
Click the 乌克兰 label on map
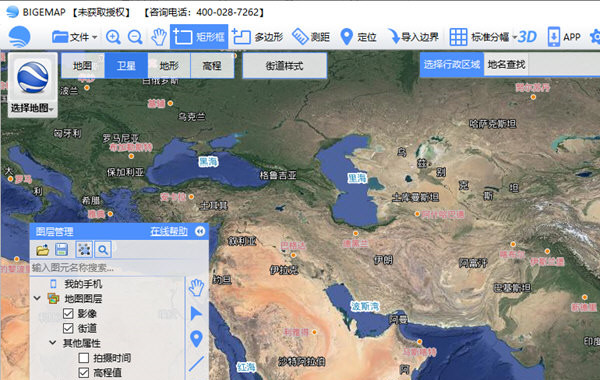tap(191, 116)
